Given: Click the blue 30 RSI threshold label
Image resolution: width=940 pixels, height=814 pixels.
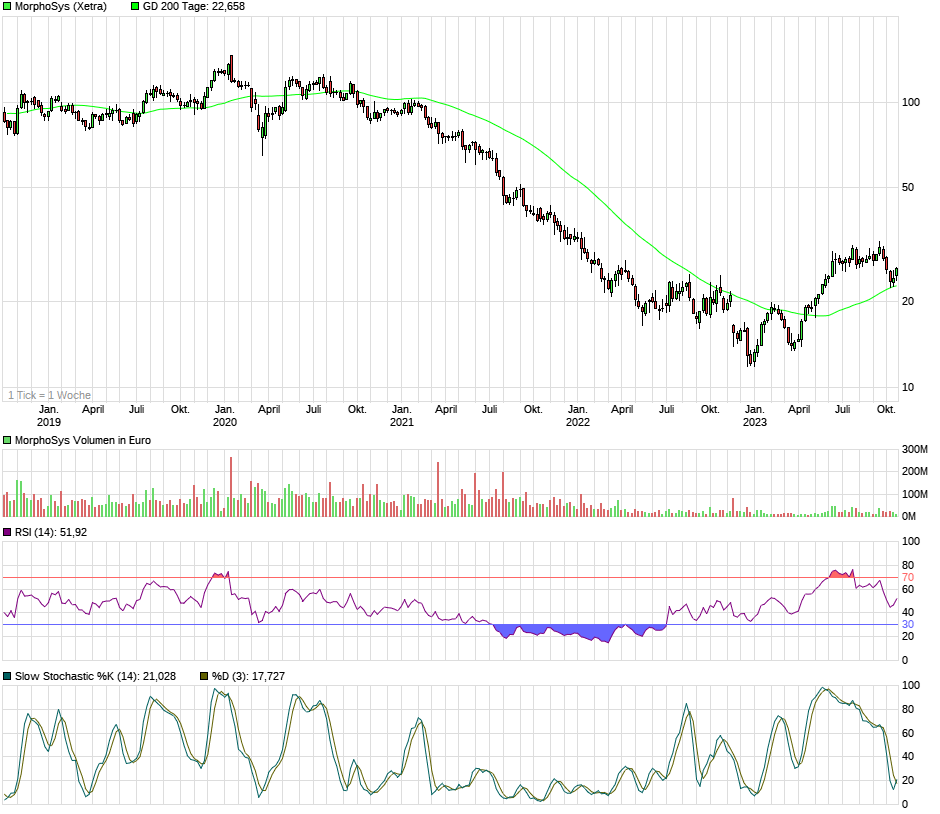Looking at the screenshot, I should [x=907, y=625].
